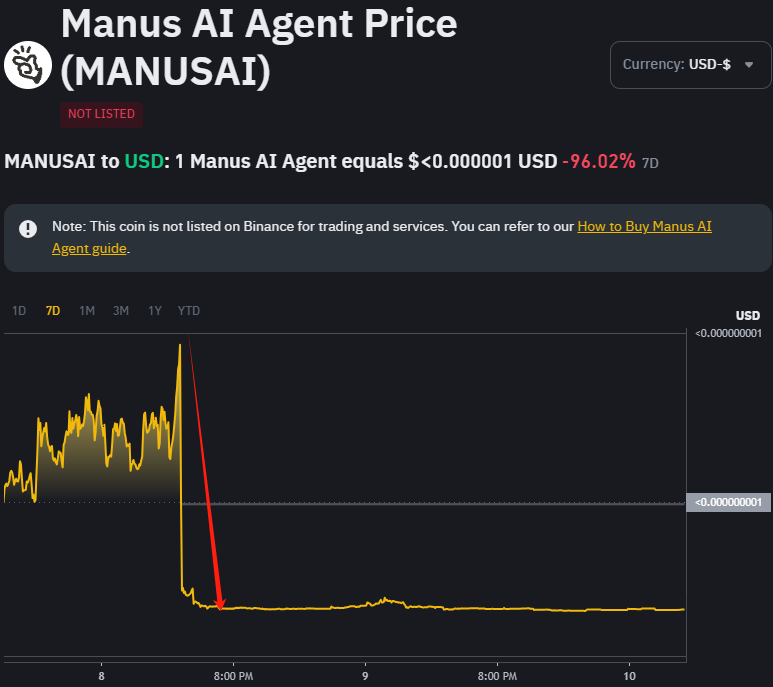Screen dimensions: 773x687
Task: Select the 7D chart range tab
Action: (x=53, y=311)
